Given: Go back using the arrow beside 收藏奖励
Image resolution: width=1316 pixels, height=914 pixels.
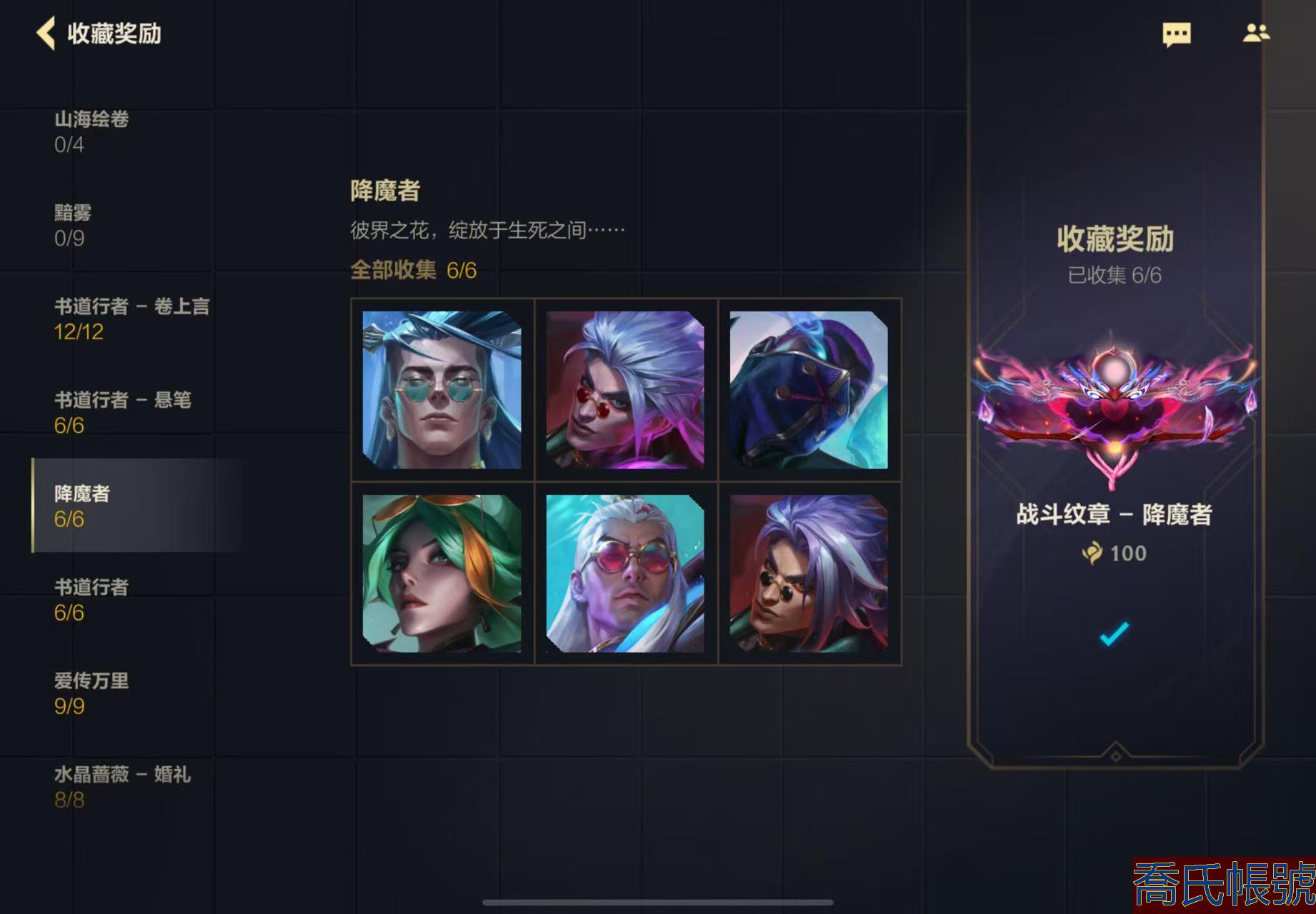Looking at the screenshot, I should [x=46, y=34].
